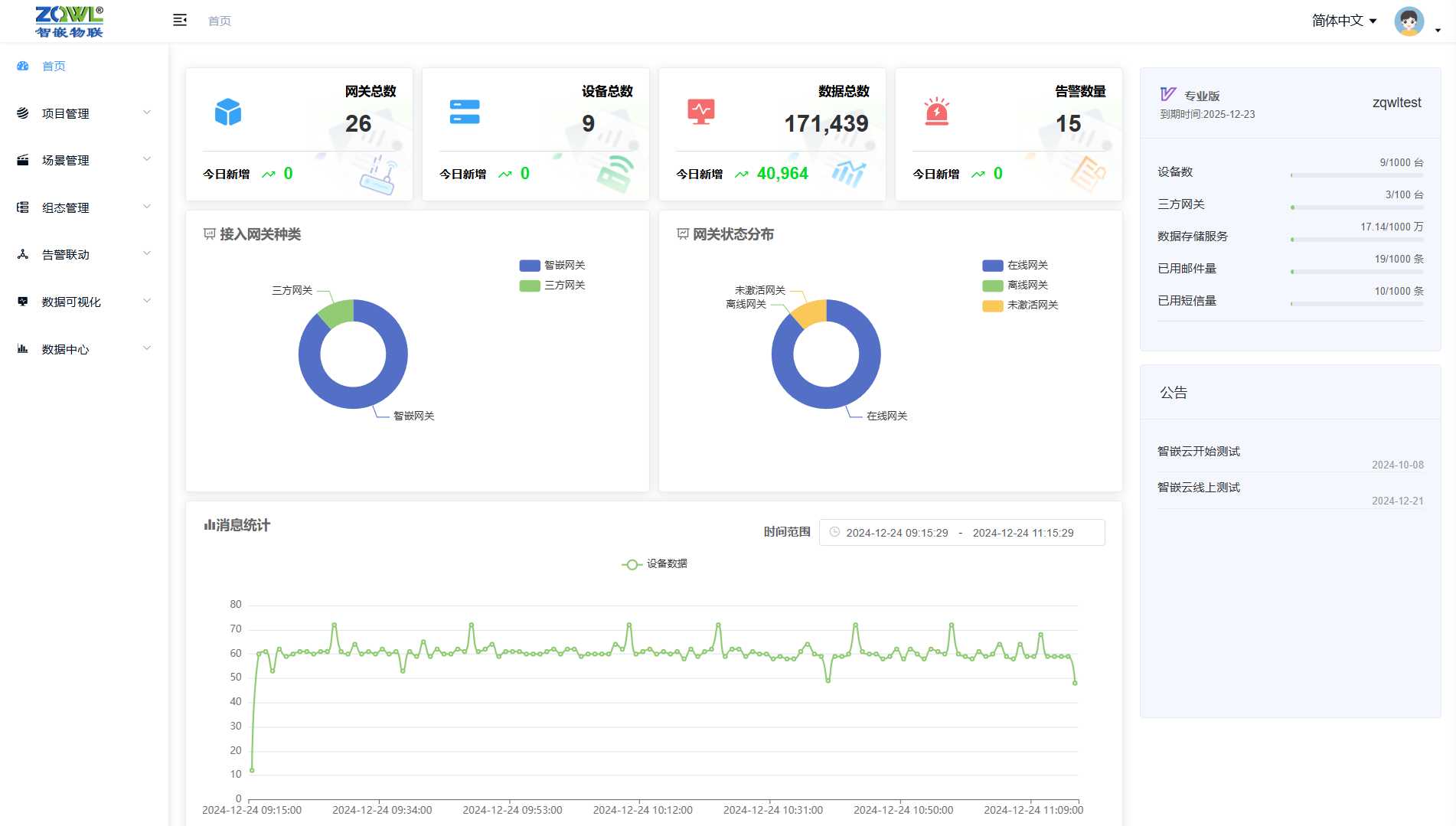Screen dimensions: 1456x826
Task: Toggle 智嵌网关 legend in gateway type chart
Action: [553, 265]
